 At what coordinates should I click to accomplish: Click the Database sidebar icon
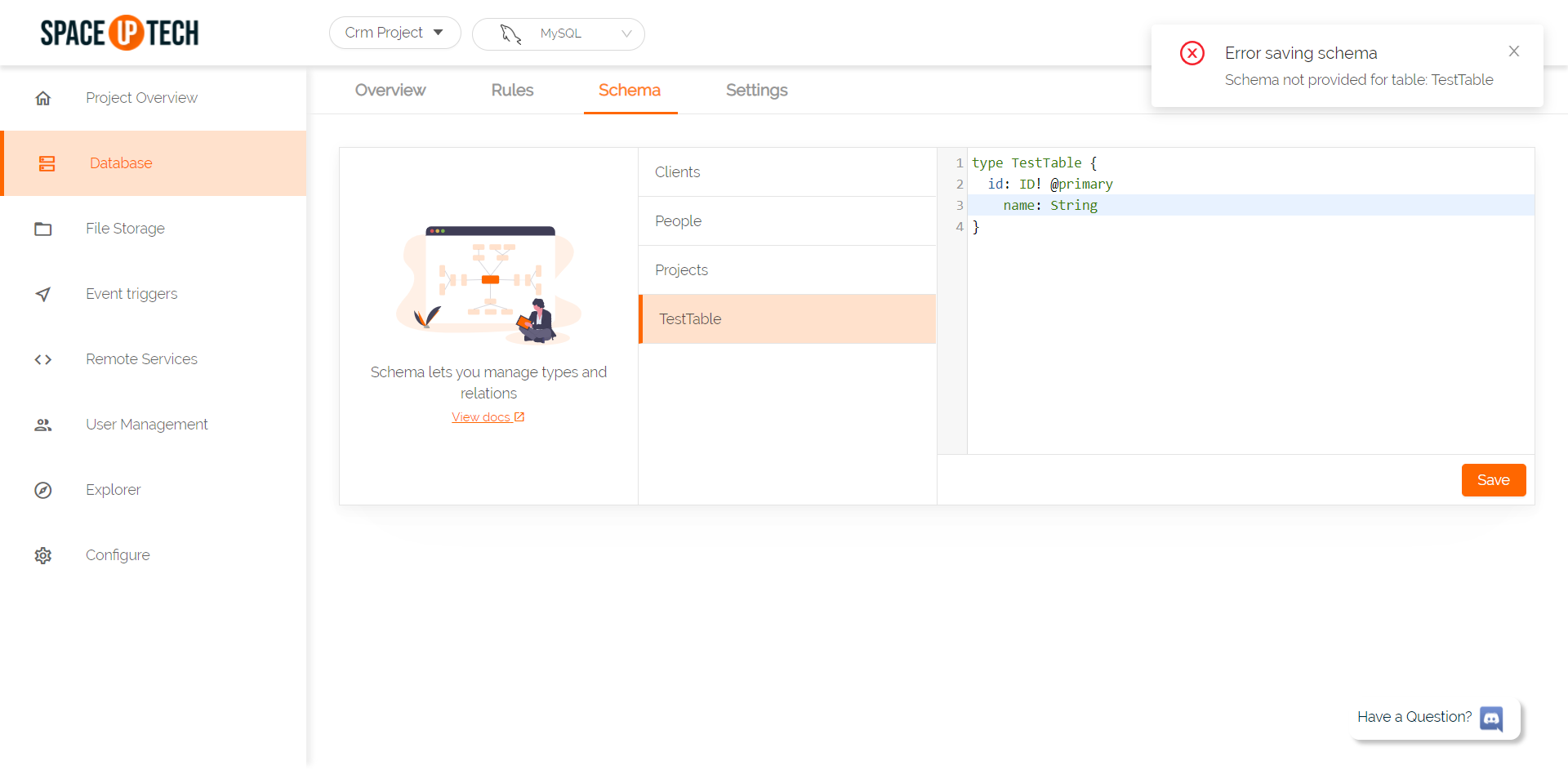coord(47,163)
